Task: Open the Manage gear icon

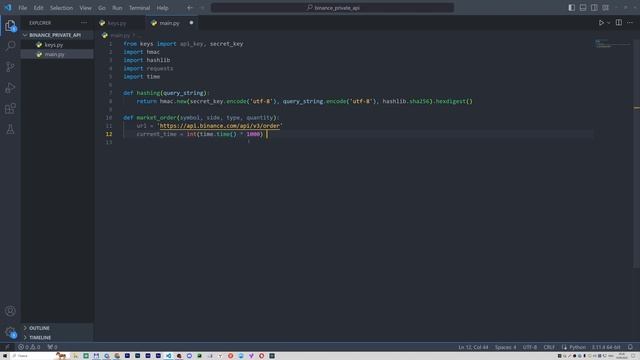Action: point(10,332)
